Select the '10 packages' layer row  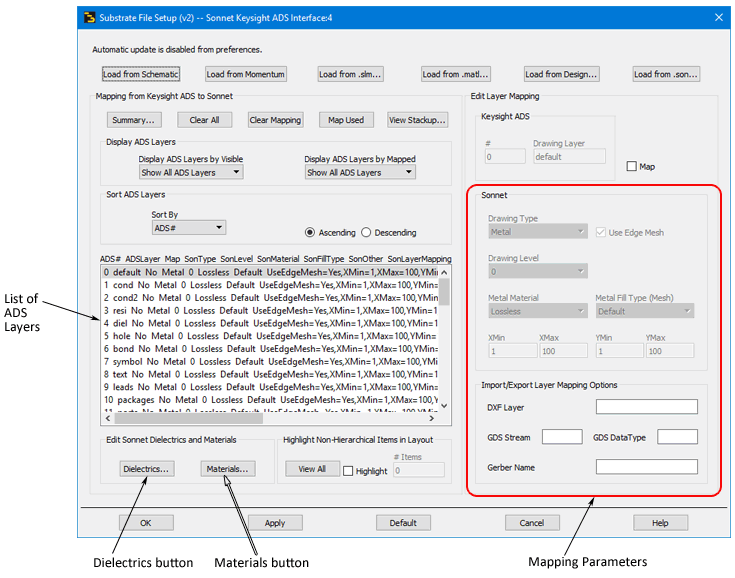click(x=270, y=400)
